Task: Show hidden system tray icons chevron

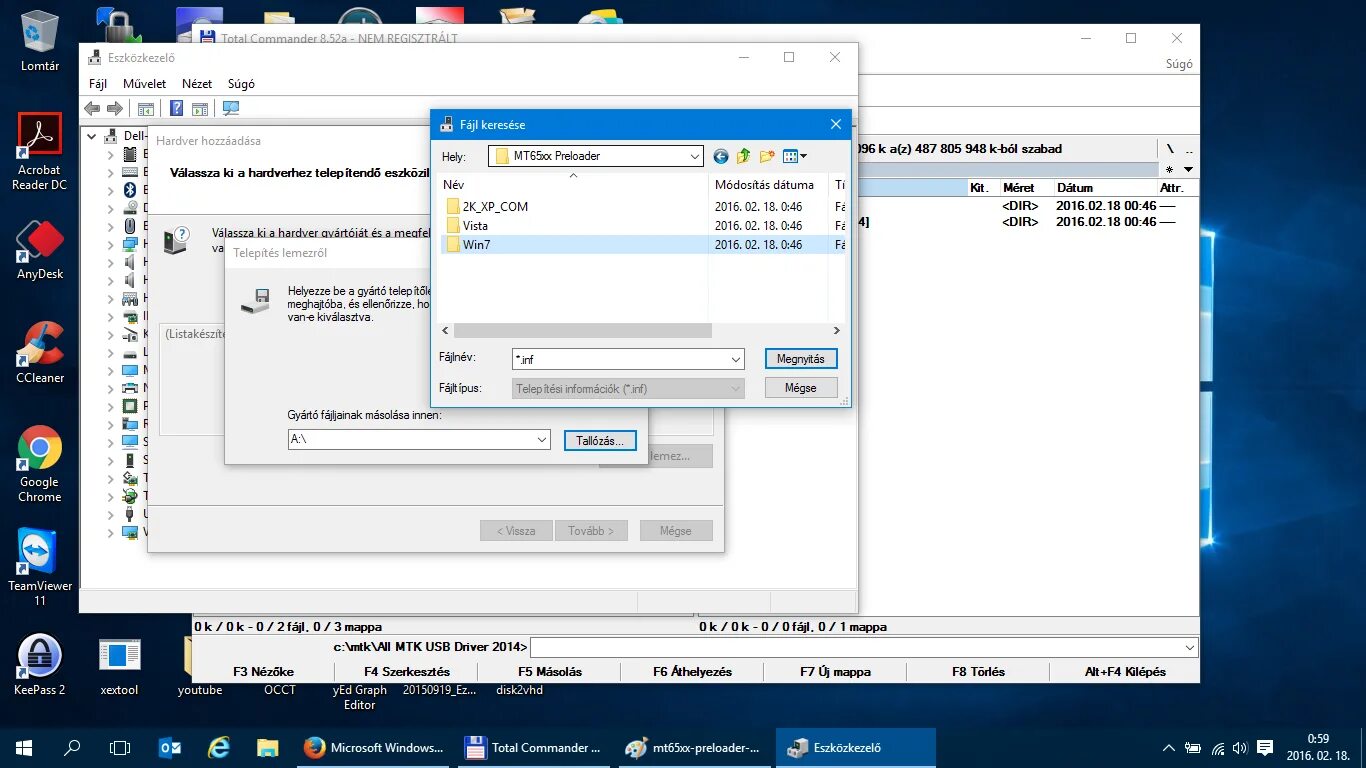Action: 1168,747
